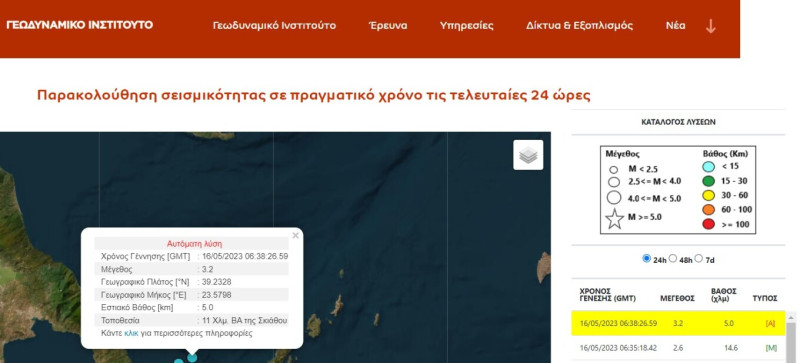The height and width of the screenshot is (363, 800).
Task: Select the 48h time range option
Action: coord(672,258)
